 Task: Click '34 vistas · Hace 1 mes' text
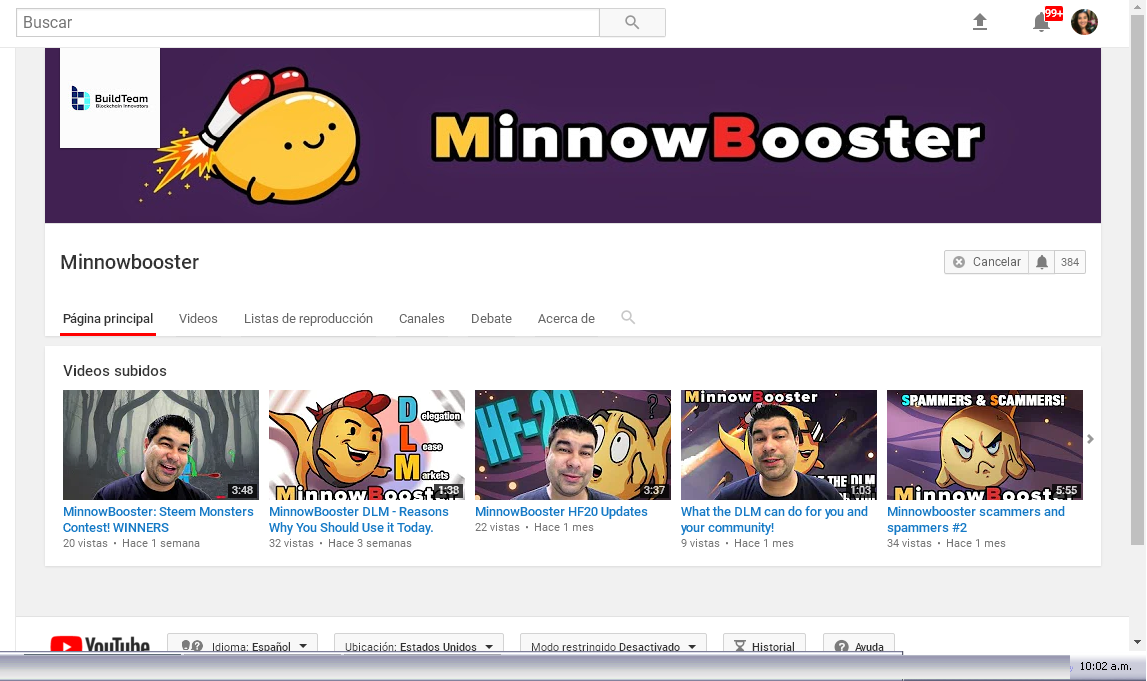[946, 543]
